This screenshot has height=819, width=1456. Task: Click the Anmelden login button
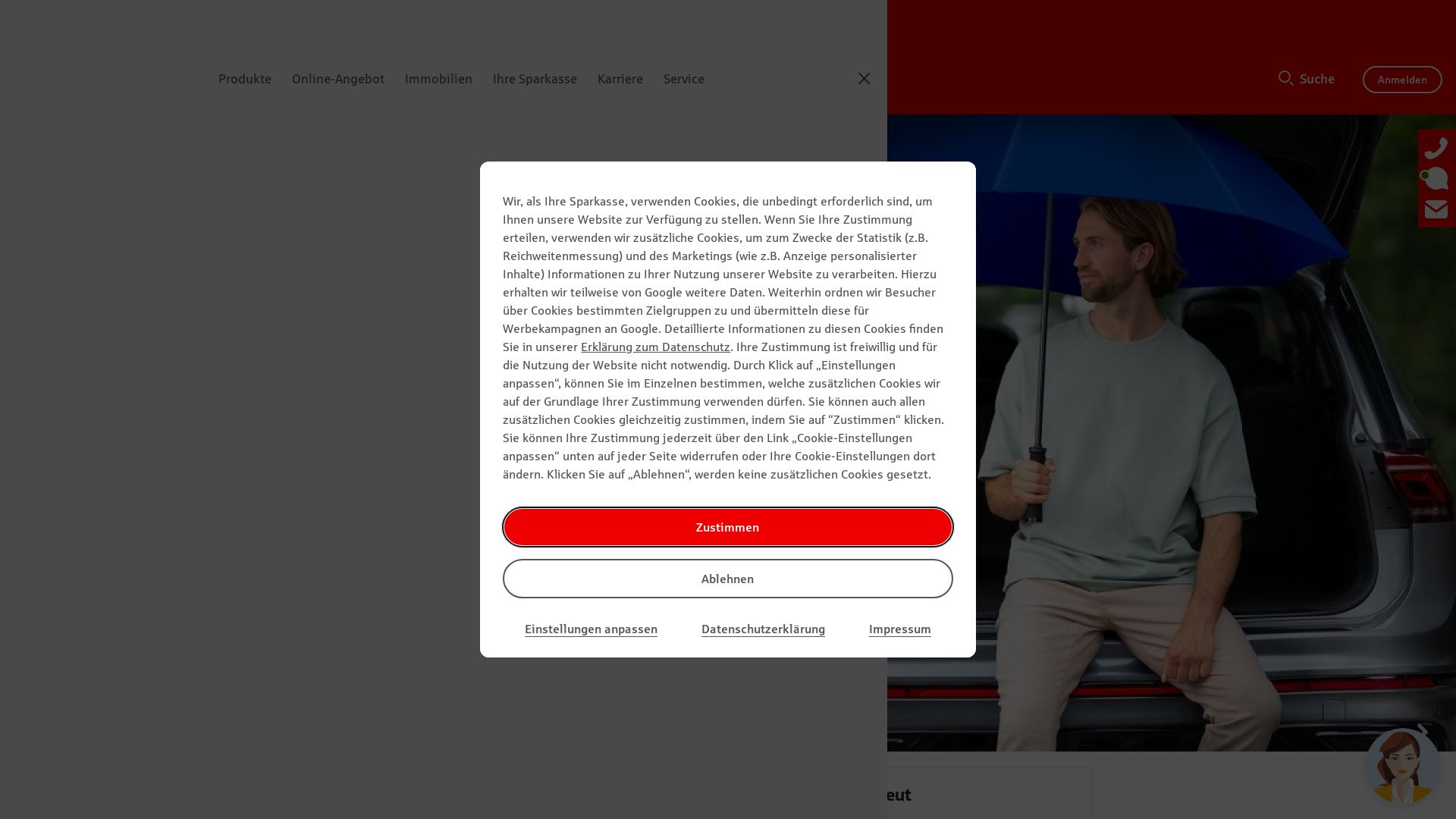coord(1402,80)
